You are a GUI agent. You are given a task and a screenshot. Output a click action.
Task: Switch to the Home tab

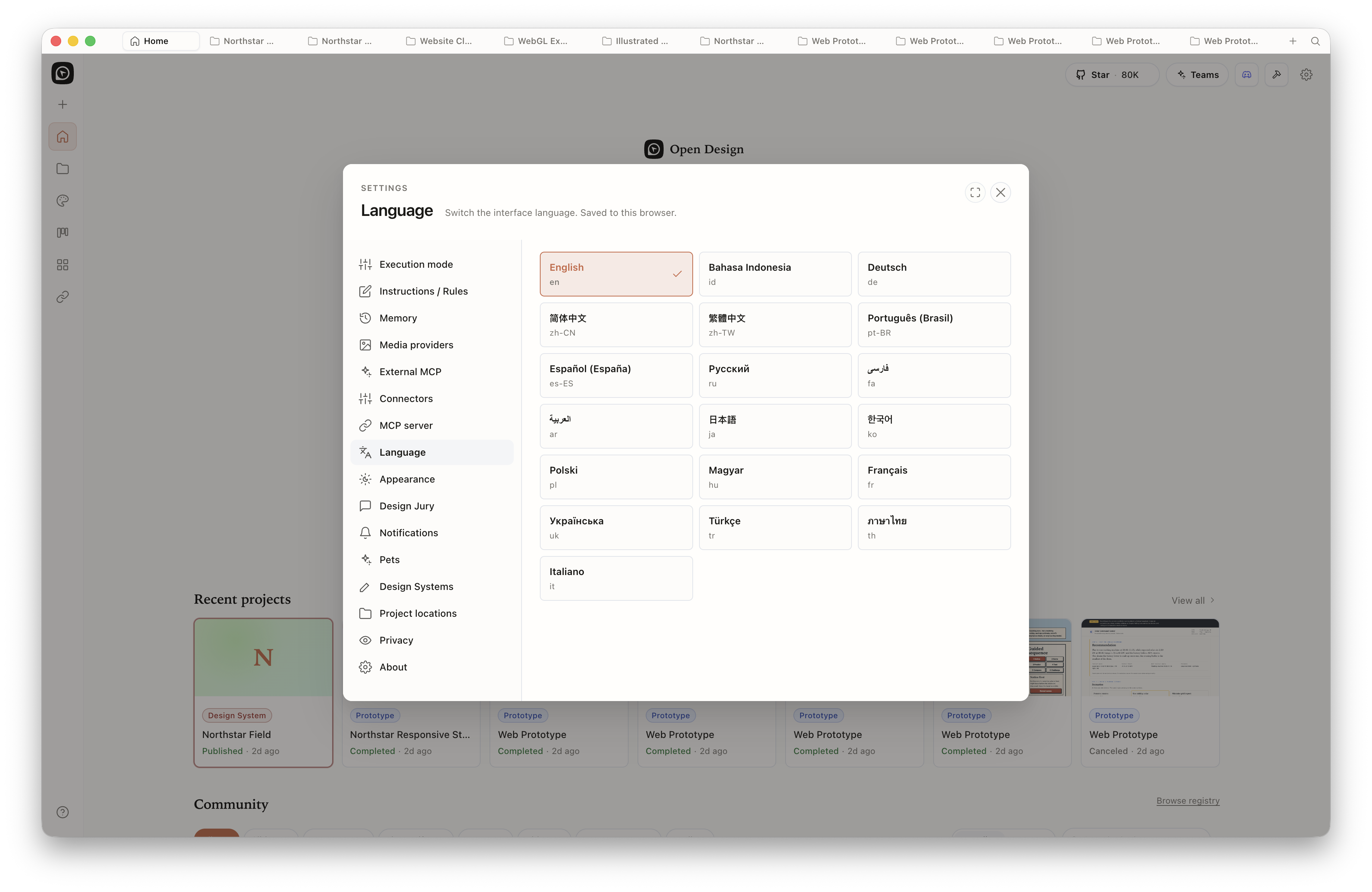pyautogui.click(x=161, y=41)
